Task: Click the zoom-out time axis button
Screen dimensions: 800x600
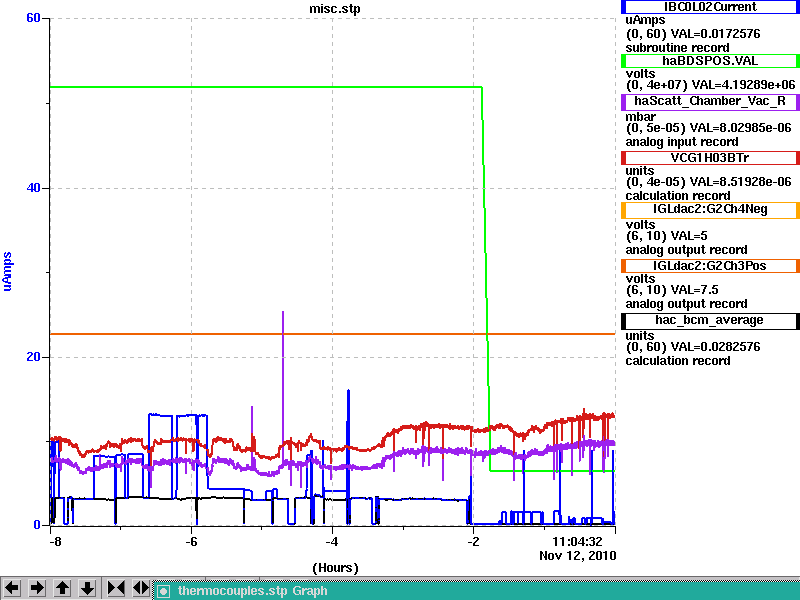Action: click(x=141, y=588)
